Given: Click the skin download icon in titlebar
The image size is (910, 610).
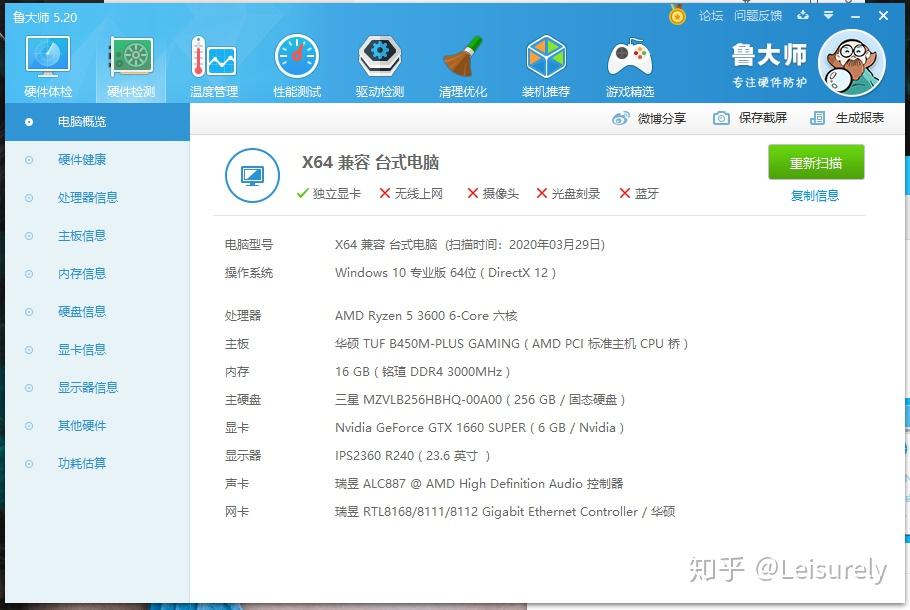Looking at the screenshot, I should click(805, 15).
